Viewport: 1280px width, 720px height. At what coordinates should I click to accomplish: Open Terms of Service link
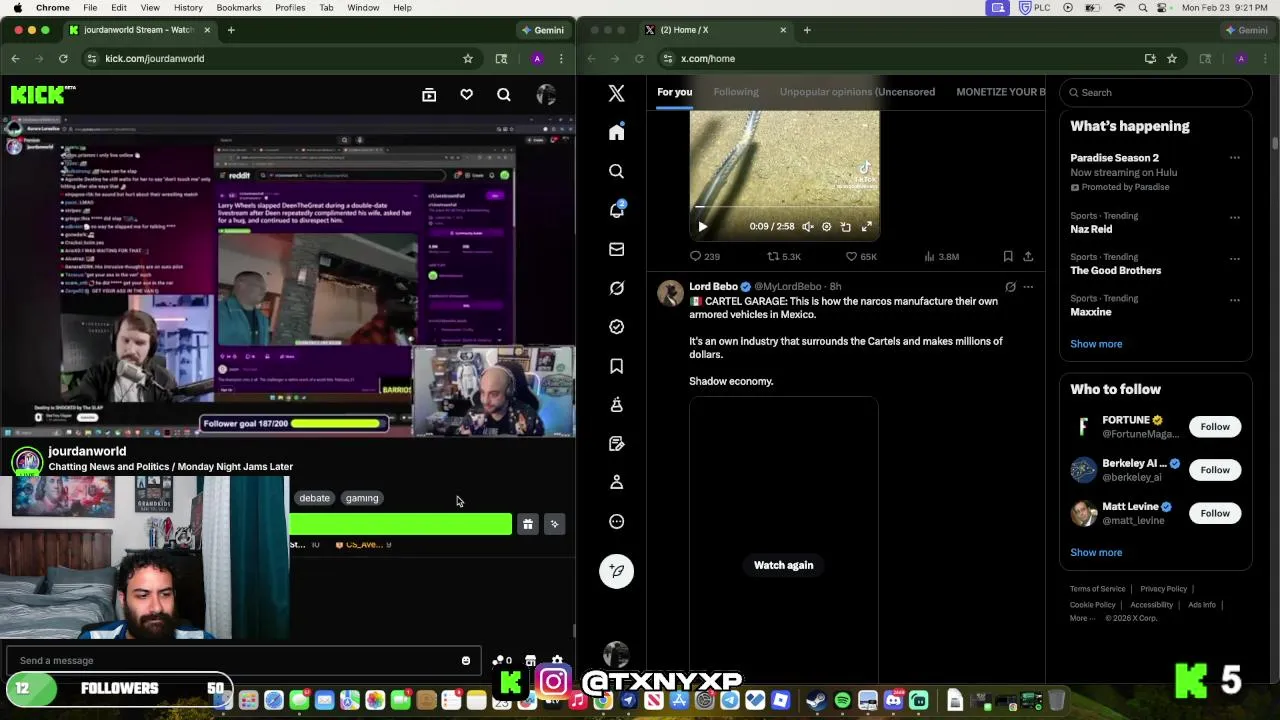click(x=1097, y=589)
